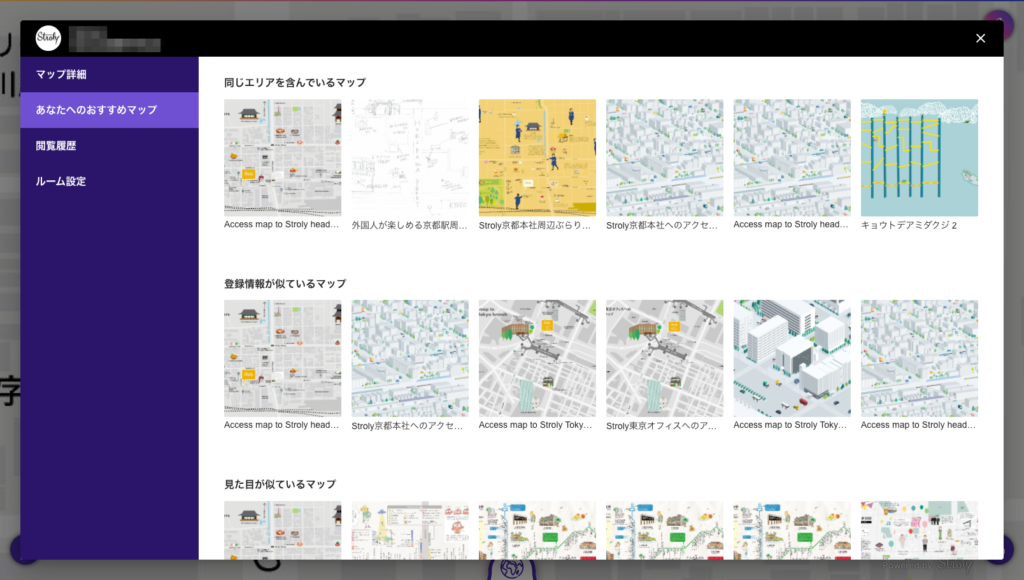Open the yellow Stroly京都本社周辺ぶらり map thumbnail
1024x580 pixels.
(x=537, y=157)
